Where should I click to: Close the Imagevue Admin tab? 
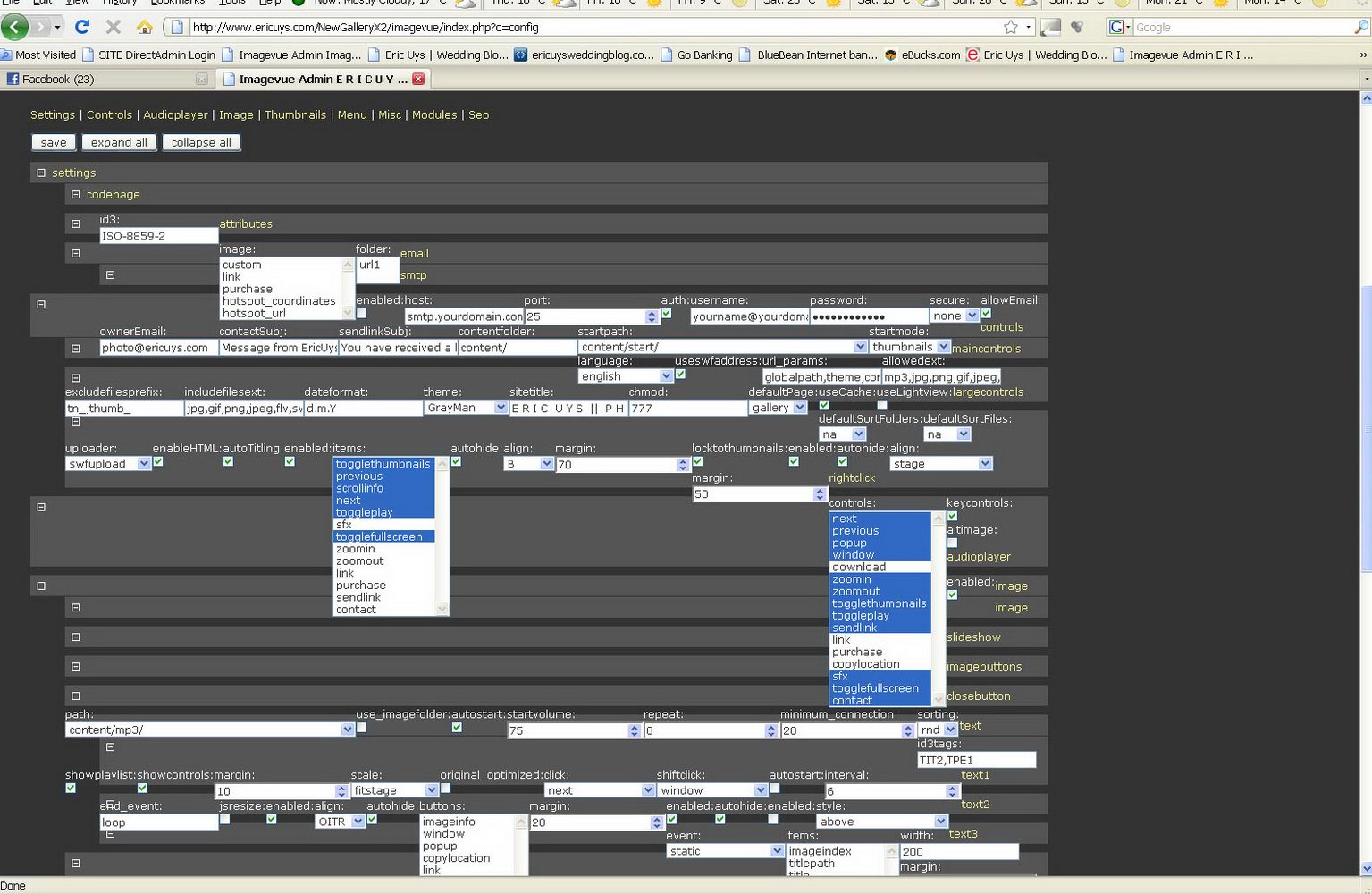417,79
